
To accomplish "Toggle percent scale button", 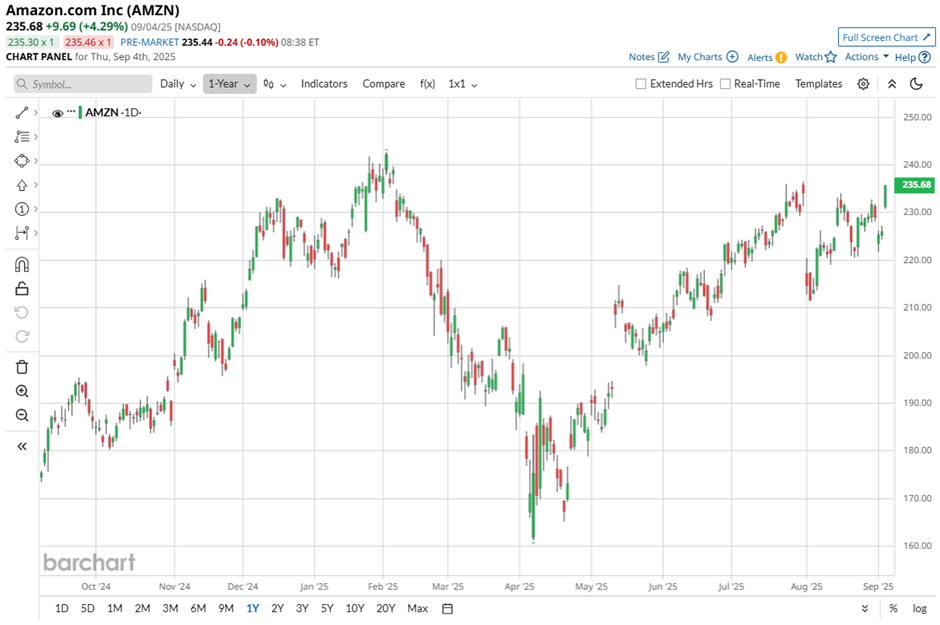I will pyautogui.click(x=893, y=609).
